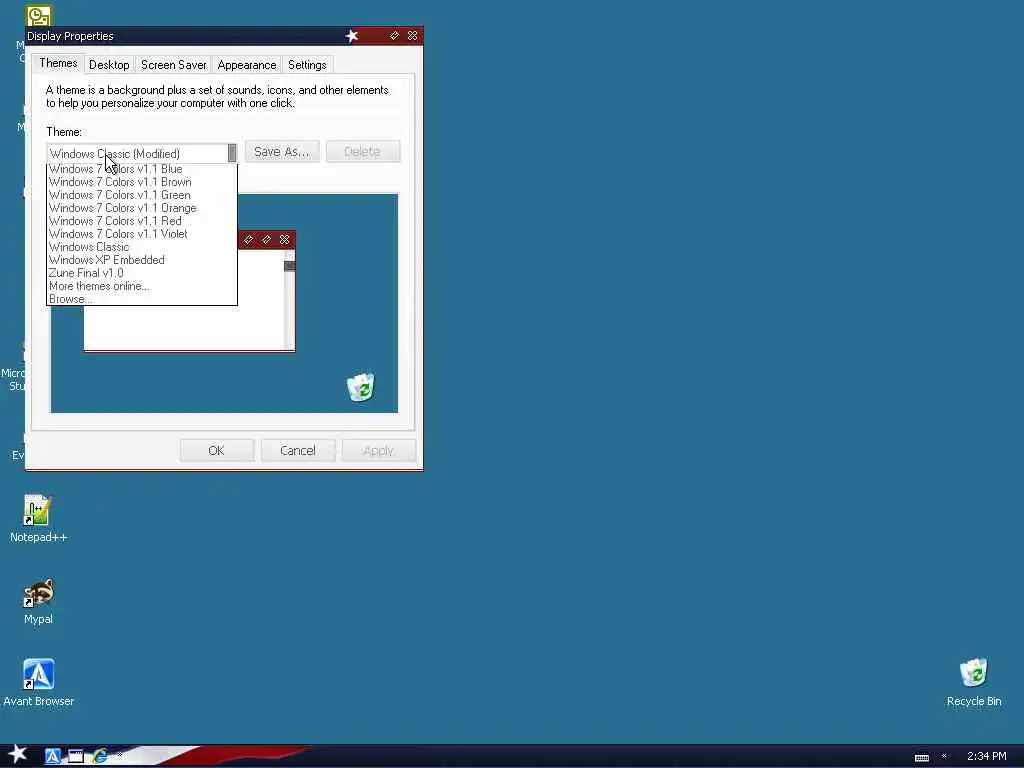Pick the Windows Classic theme option
Screen dimensions: 1024x768
pyautogui.click(x=142, y=247)
